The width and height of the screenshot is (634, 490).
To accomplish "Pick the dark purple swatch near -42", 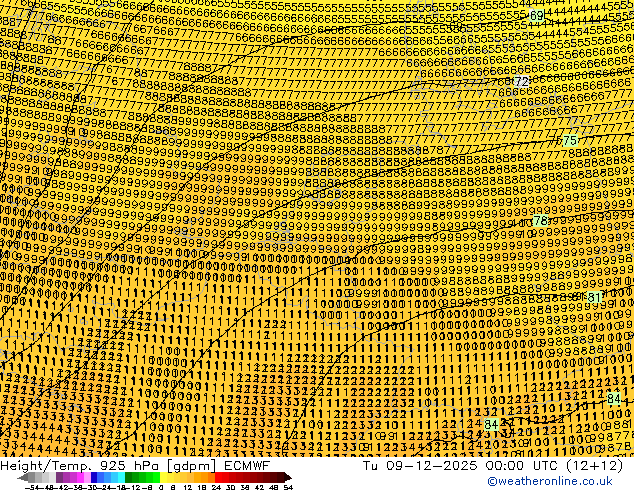I will tap(59, 478).
